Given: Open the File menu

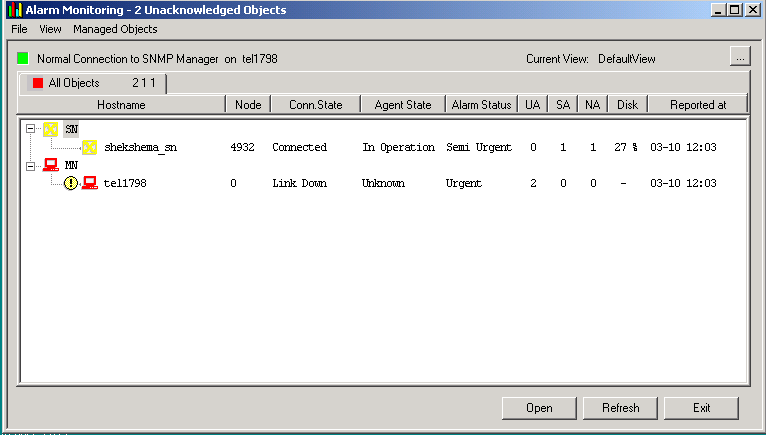Looking at the screenshot, I should (x=19, y=30).
